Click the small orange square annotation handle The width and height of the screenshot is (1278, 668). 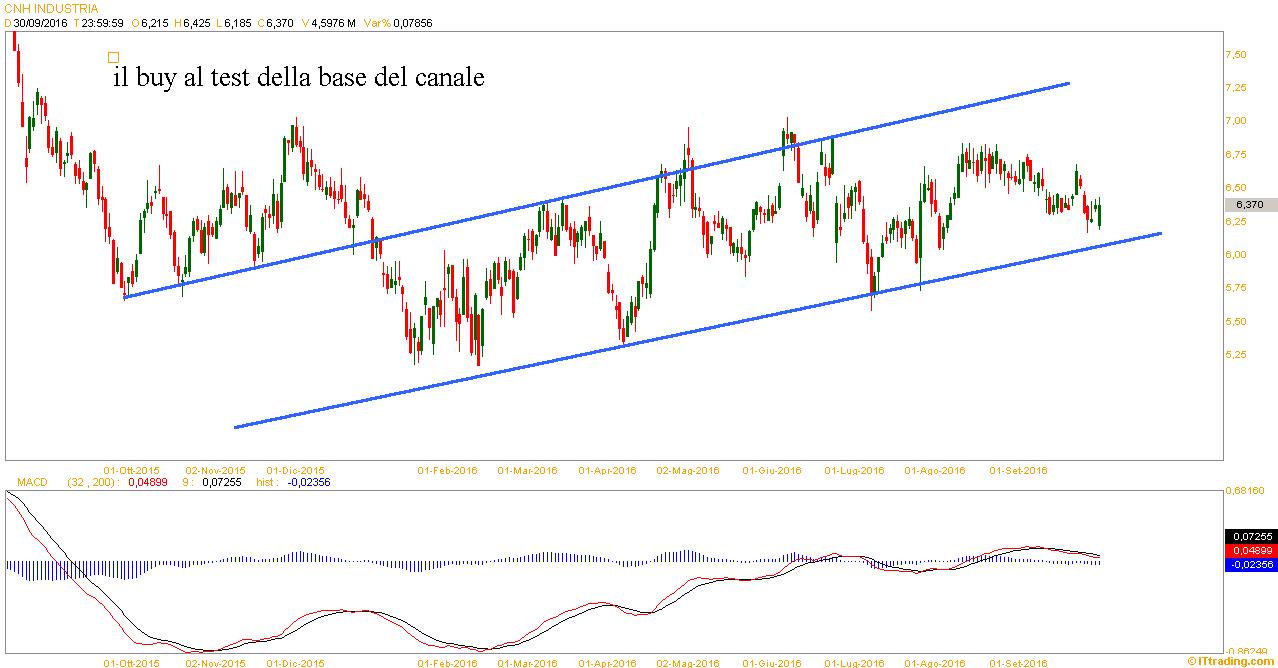click(x=113, y=57)
